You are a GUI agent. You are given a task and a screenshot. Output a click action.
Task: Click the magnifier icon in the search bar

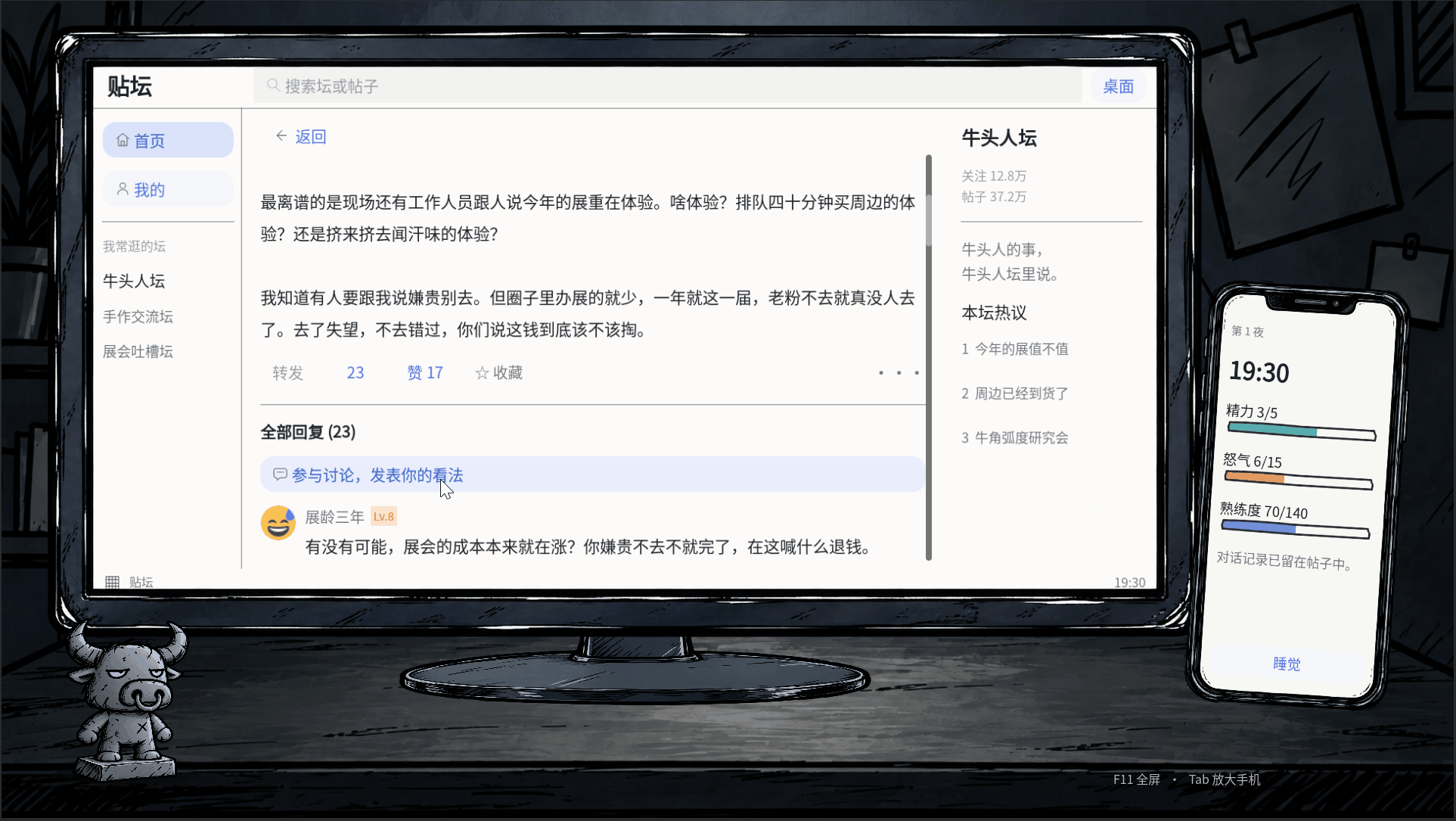pyautogui.click(x=273, y=86)
